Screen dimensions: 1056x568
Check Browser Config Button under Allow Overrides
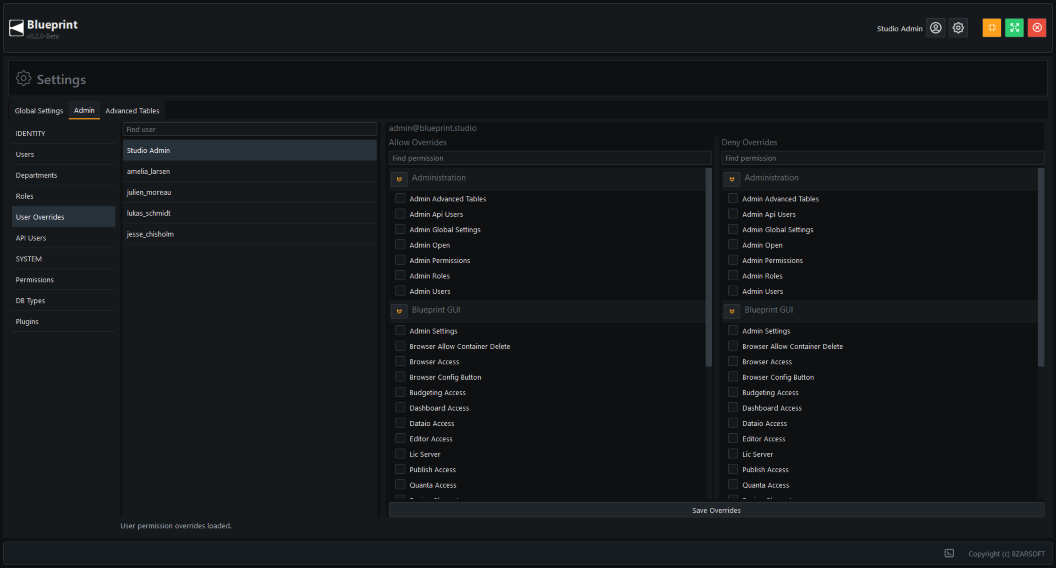click(x=400, y=377)
